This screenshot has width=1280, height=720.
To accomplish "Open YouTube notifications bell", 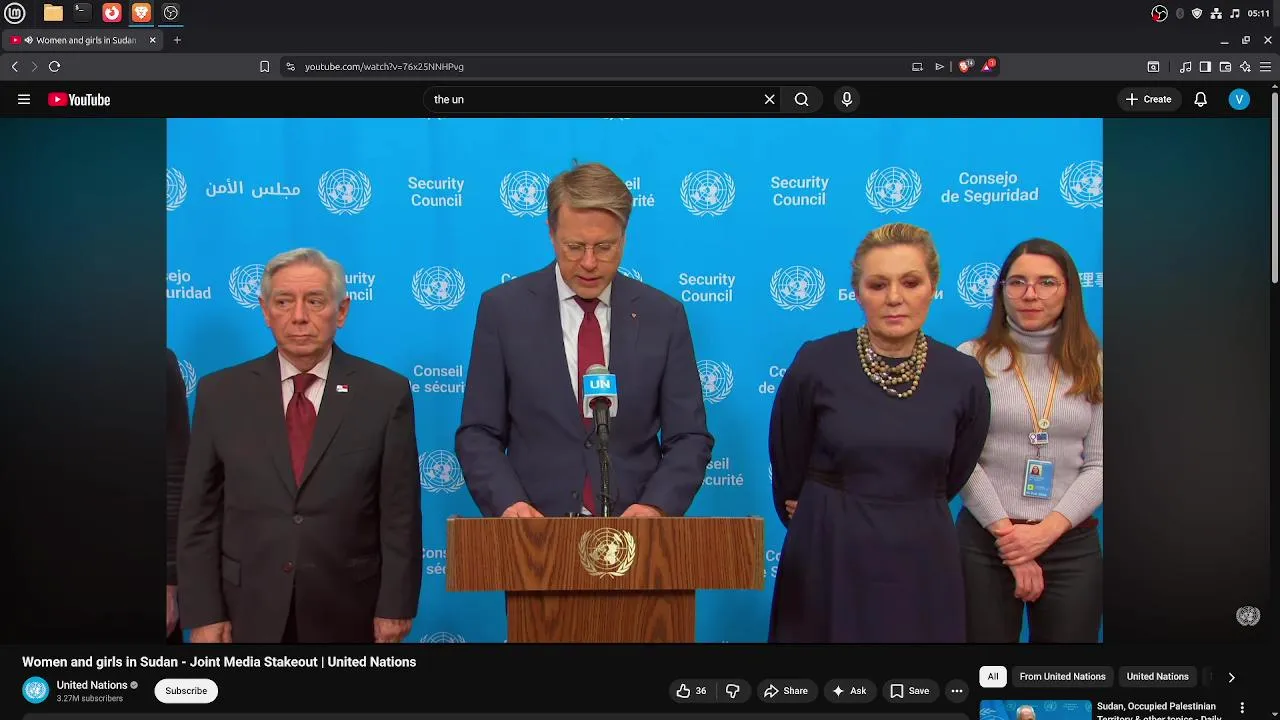I will (1201, 99).
